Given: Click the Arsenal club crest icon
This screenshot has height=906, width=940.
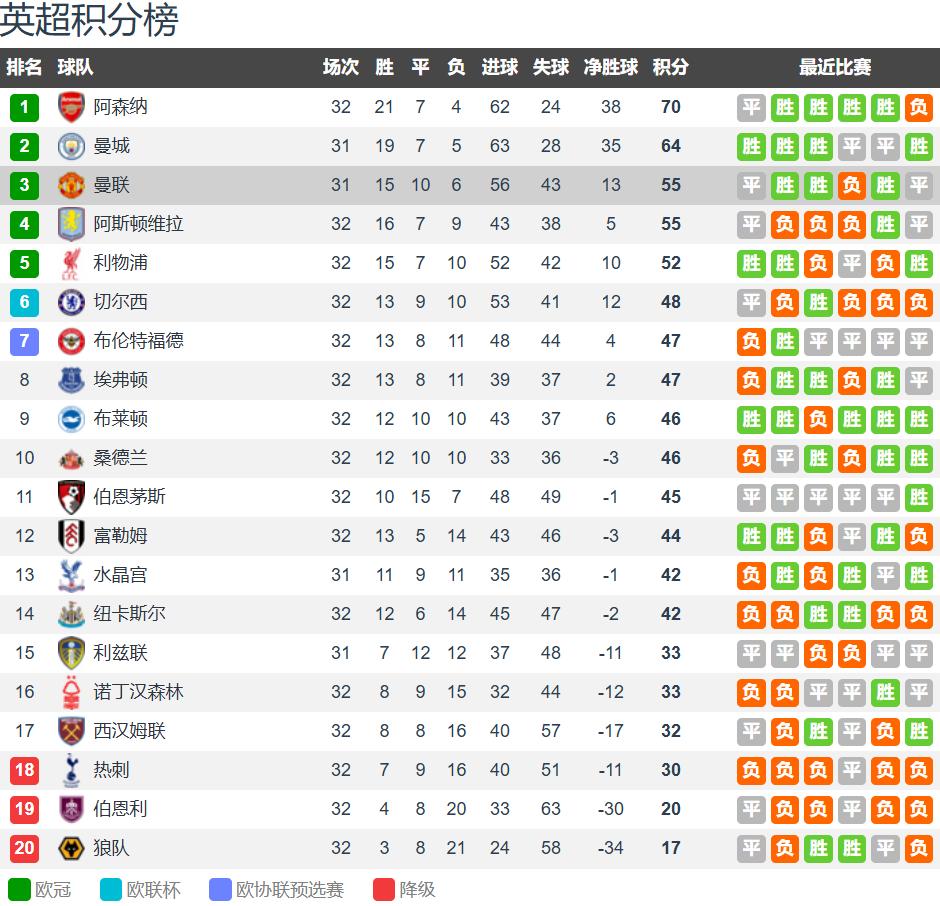Looking at the screenshot, I should tap(72, 107).
